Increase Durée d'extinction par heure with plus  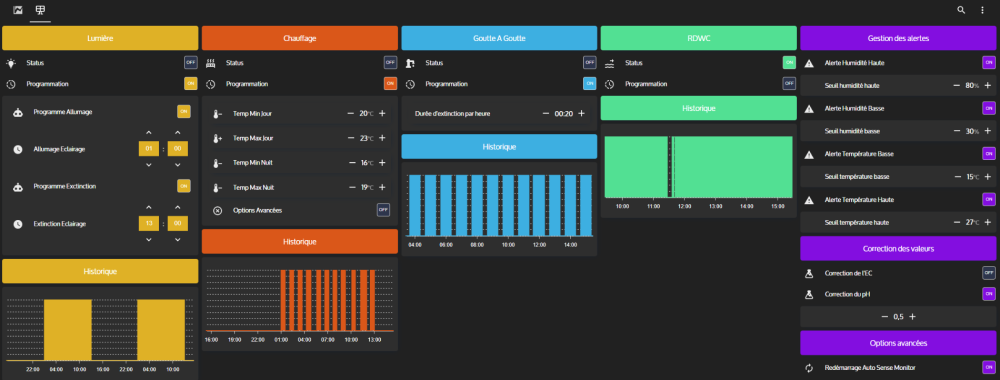(581, 113)
